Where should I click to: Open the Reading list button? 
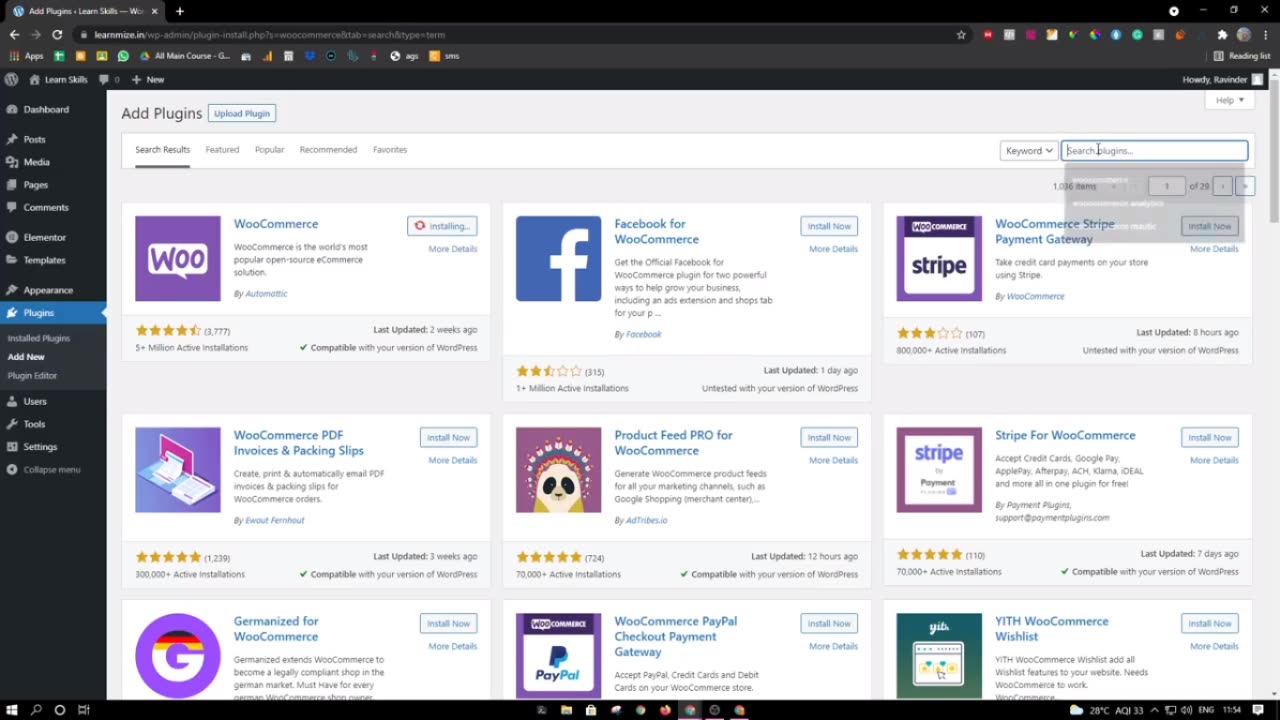click(x=1243, y=56)
